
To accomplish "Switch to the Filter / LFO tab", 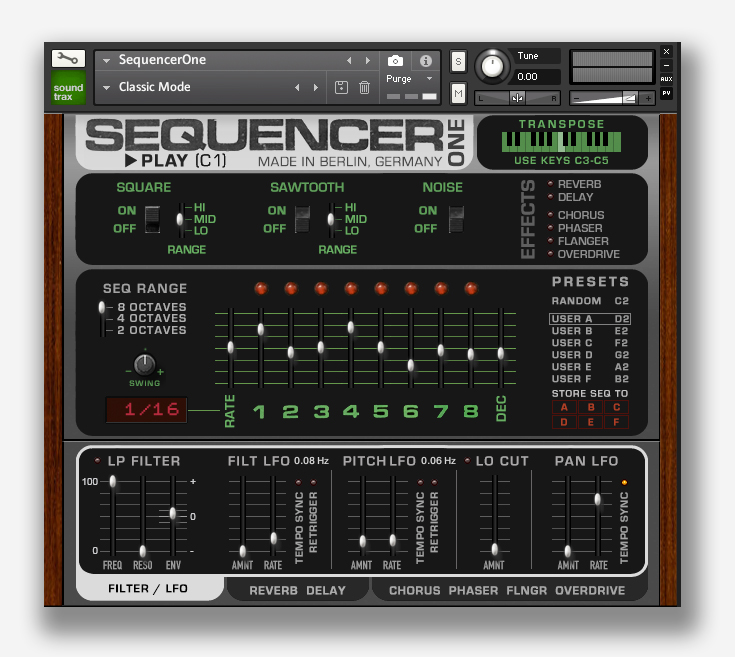I will coord(148,589).
